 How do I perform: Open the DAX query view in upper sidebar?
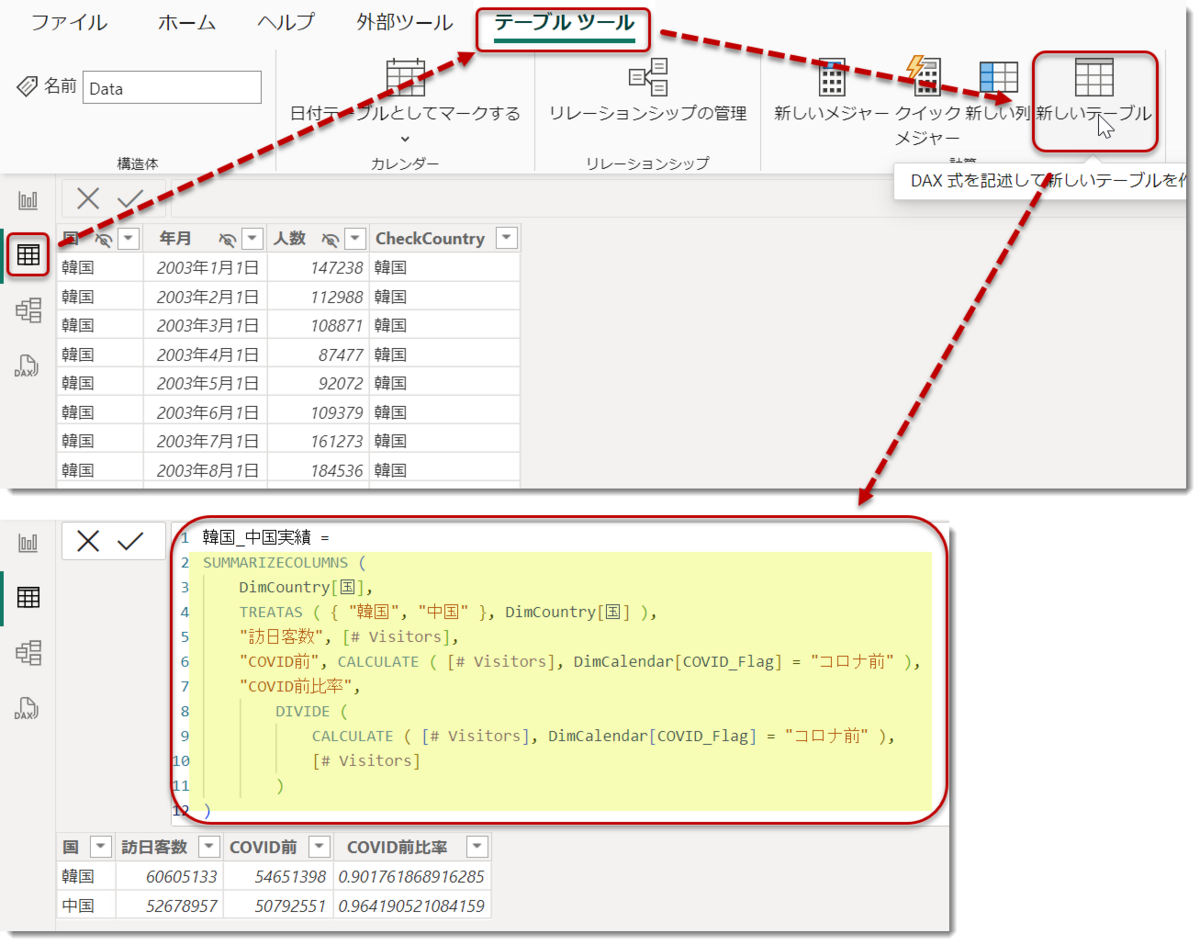click(x=28, y=366)
